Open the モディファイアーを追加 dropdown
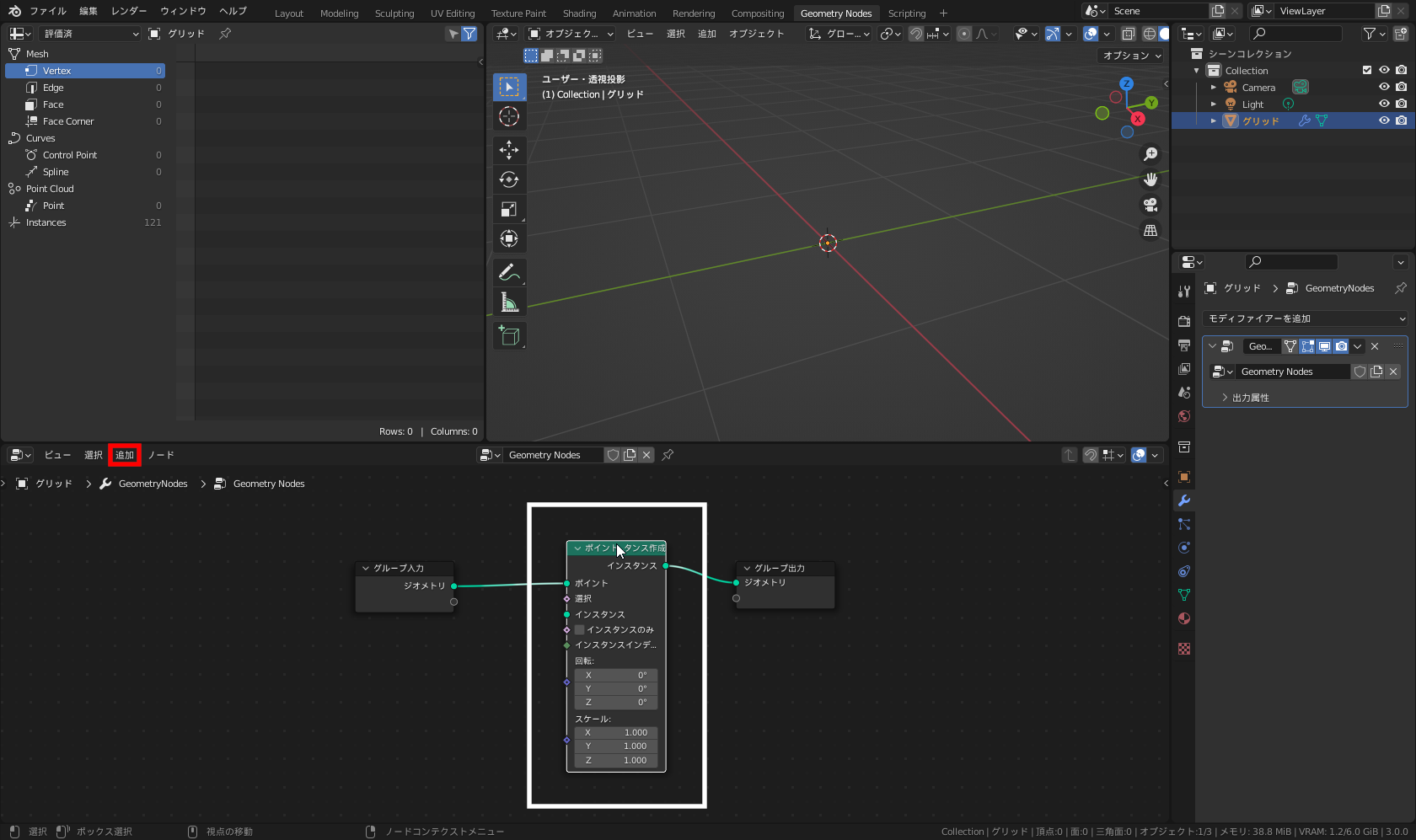Screen dimensions: 1416x840 click(1305, 318)
